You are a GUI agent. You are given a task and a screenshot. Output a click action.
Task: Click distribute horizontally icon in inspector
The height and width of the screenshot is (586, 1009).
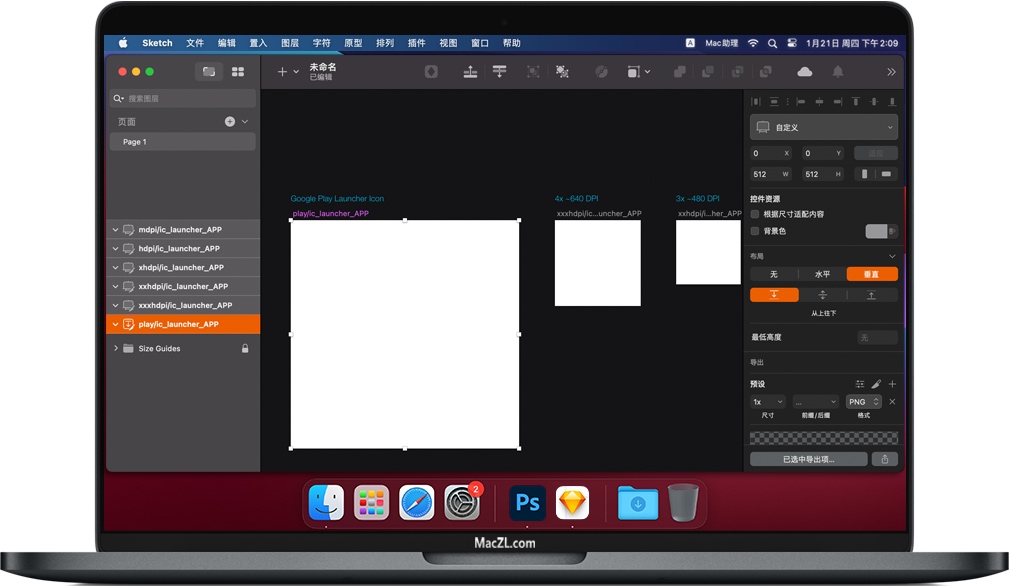(x=756, y=102)
